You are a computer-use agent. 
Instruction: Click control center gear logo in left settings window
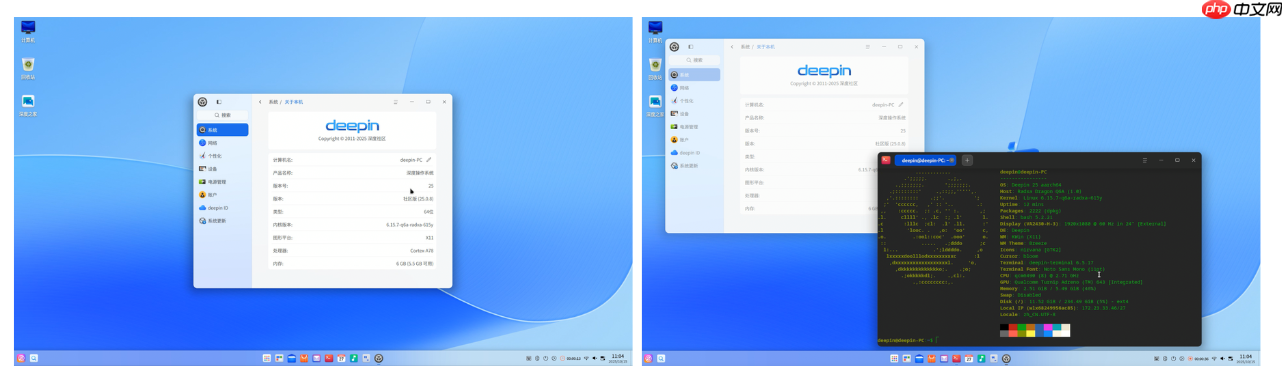(x=203, y=102)
